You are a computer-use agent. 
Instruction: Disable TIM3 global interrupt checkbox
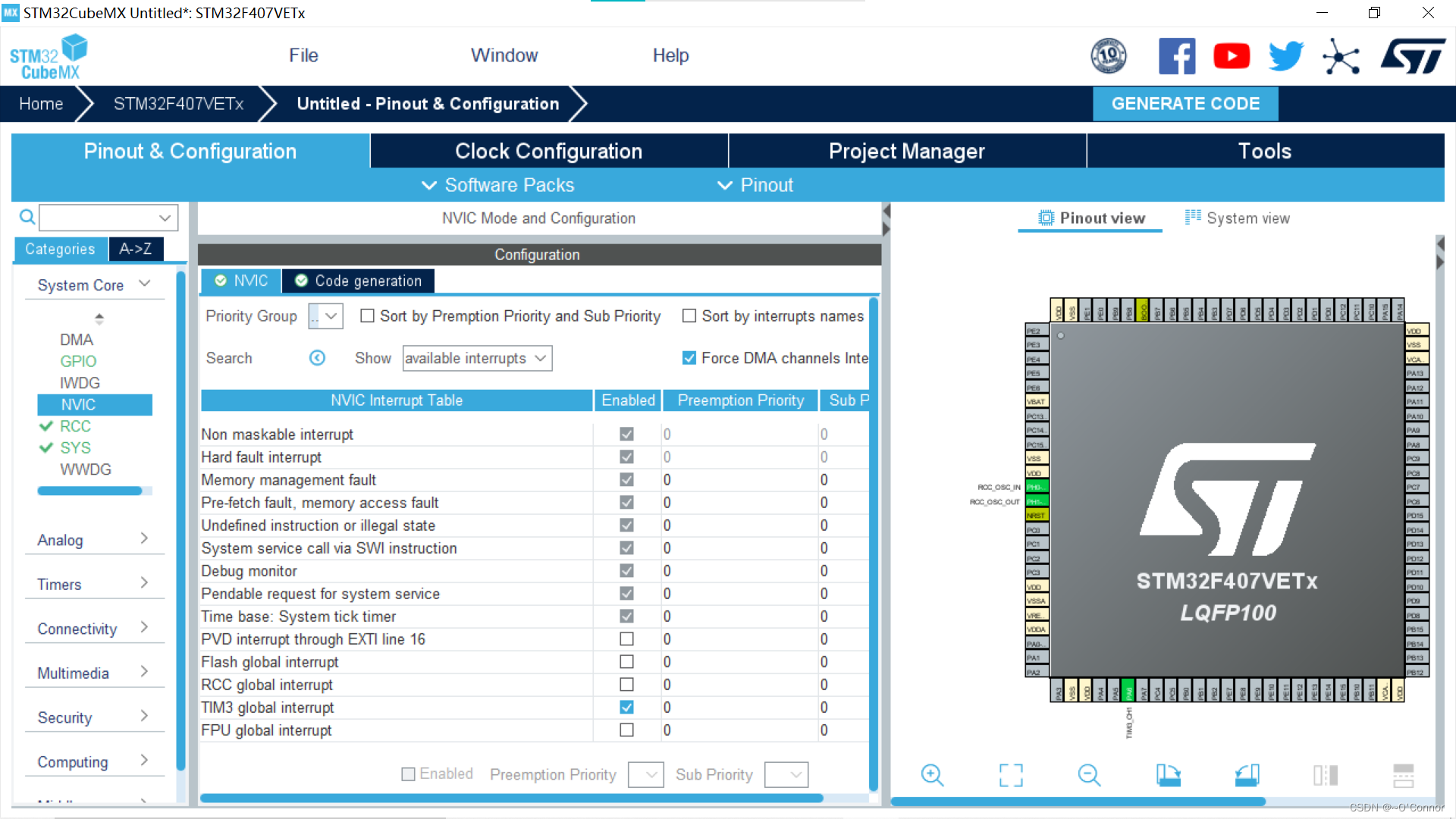point(626,707)
